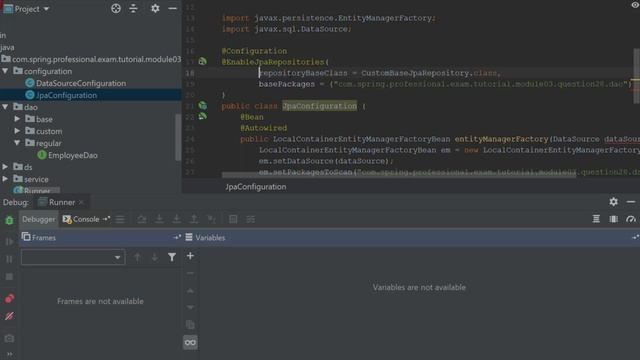
Task: Collapse the configuration folder
Action: 5,71
